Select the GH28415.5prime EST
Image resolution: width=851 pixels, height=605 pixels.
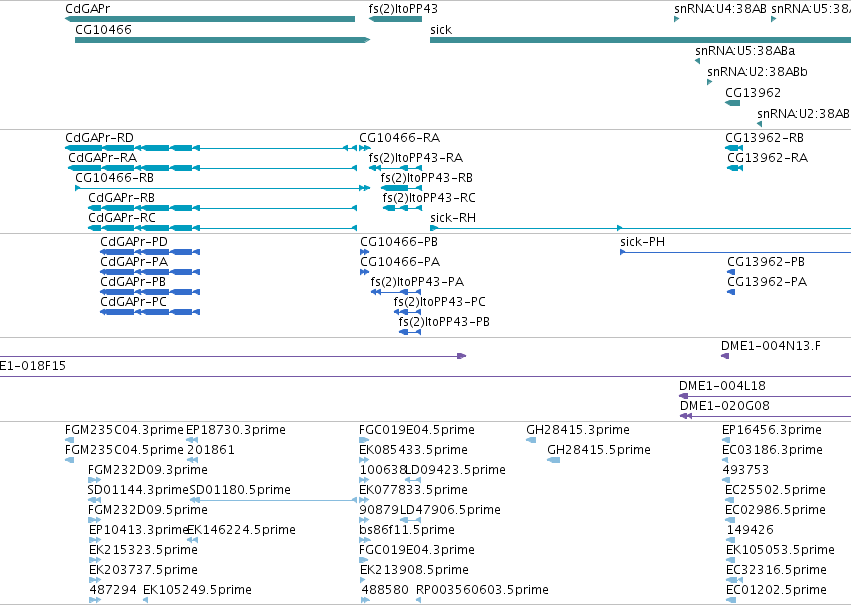pyautogui.click(x=554, y=460)
